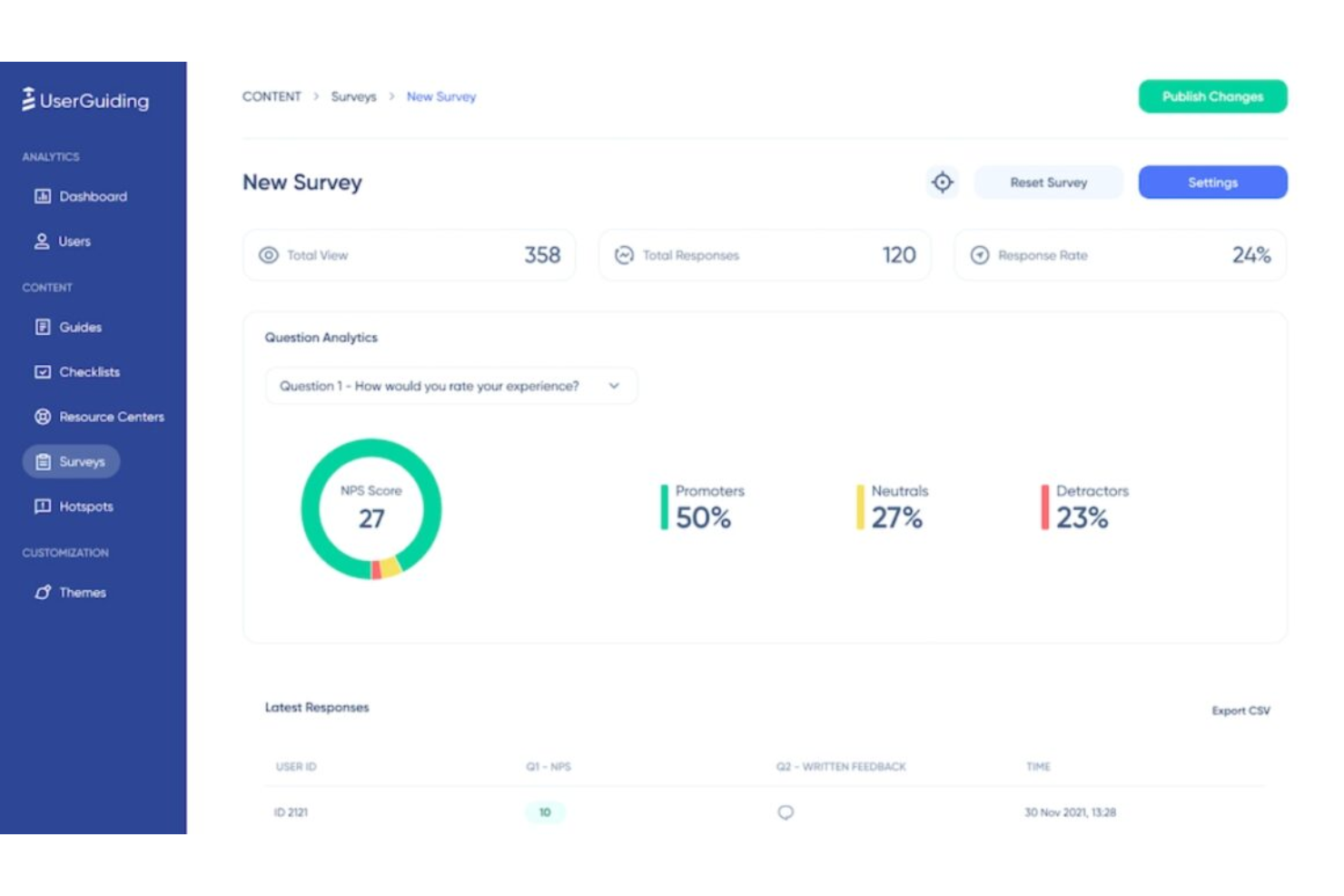Click the Neutrals 27% value

coord(896,518)
